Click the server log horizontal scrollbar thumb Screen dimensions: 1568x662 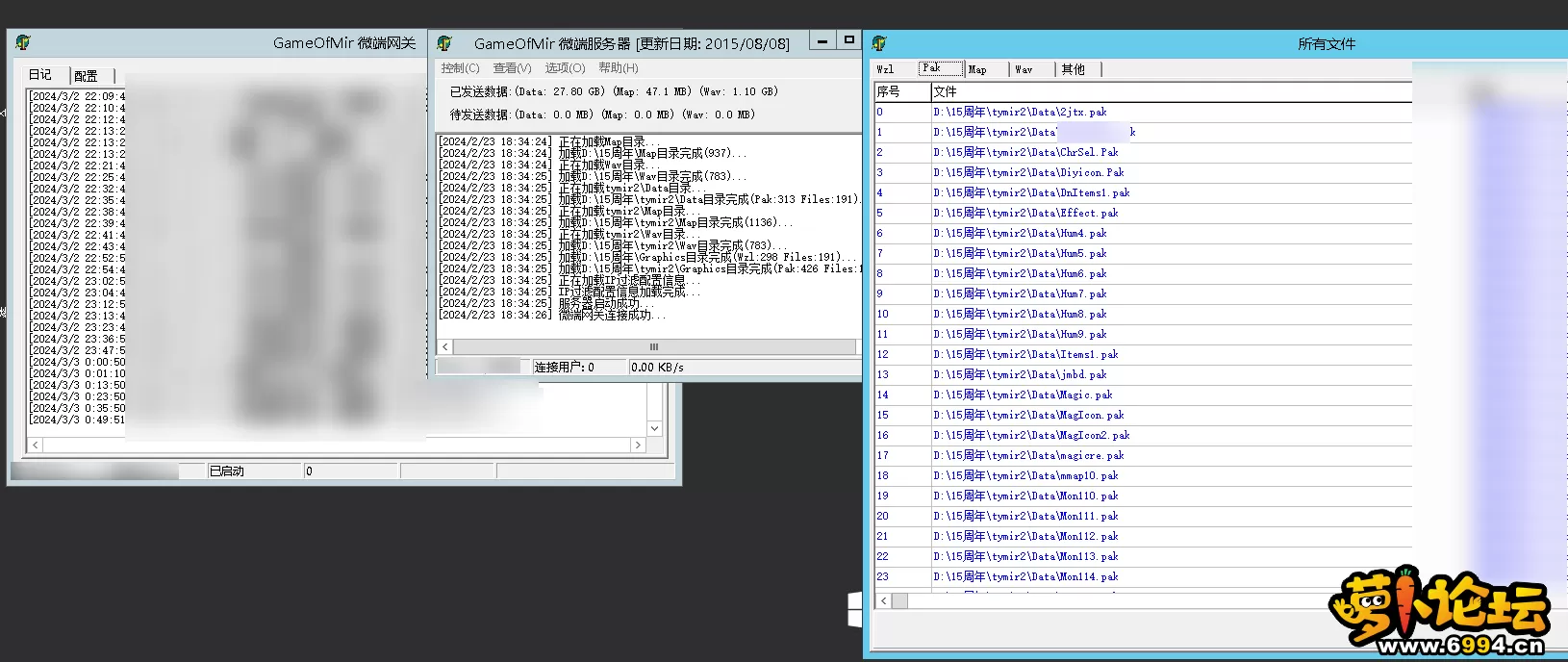(x=654, y=346)
